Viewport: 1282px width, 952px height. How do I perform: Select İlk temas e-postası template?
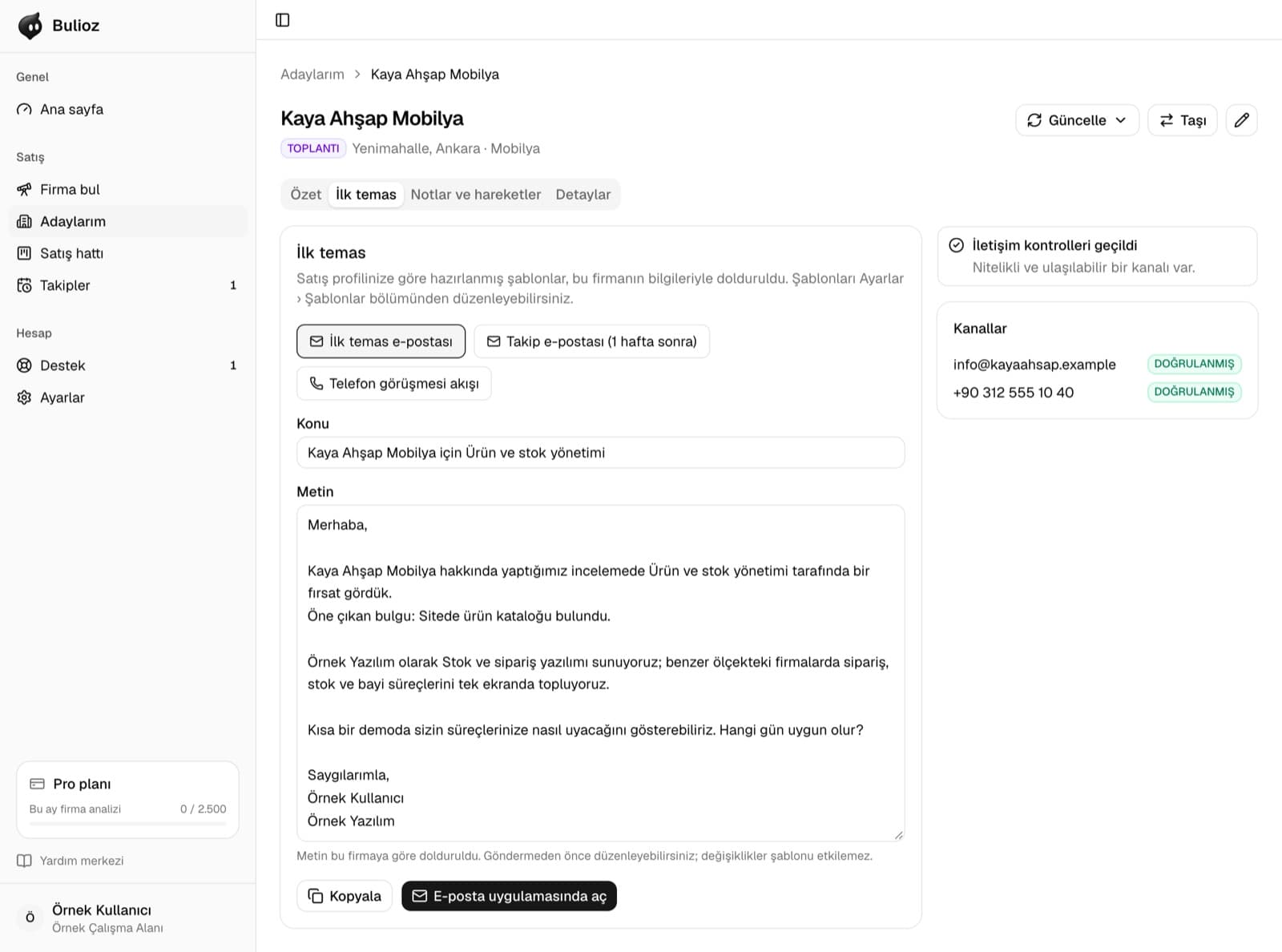coord(381,341)
